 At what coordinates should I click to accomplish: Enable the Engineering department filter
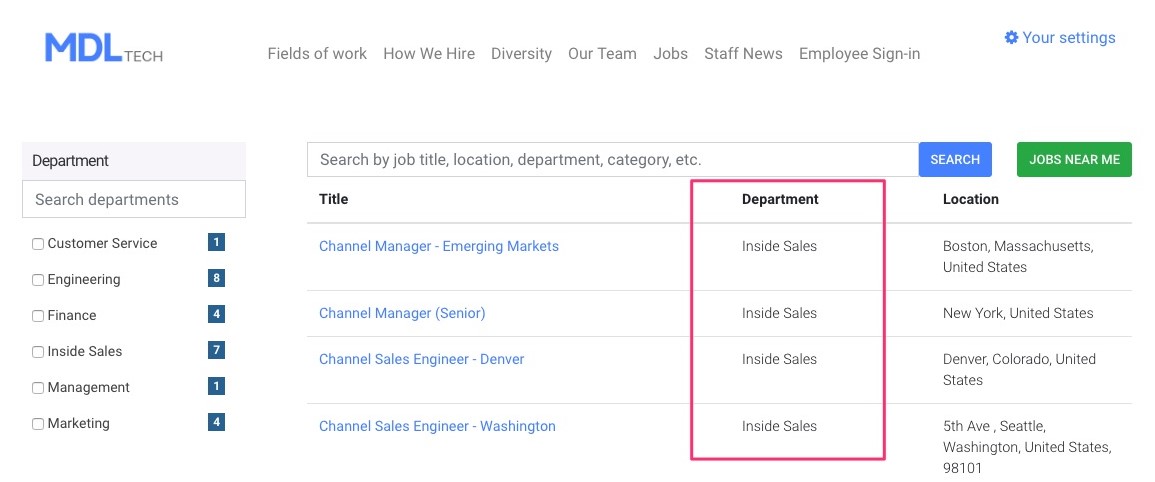click(x=38, y=280)
